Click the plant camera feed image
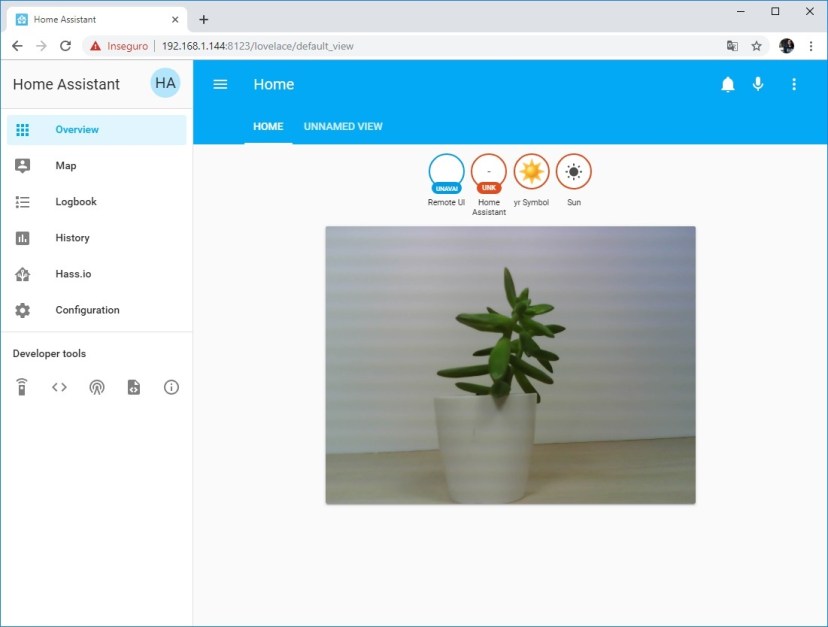This screenshot has width=828, height=627. [x=510, y=364]
